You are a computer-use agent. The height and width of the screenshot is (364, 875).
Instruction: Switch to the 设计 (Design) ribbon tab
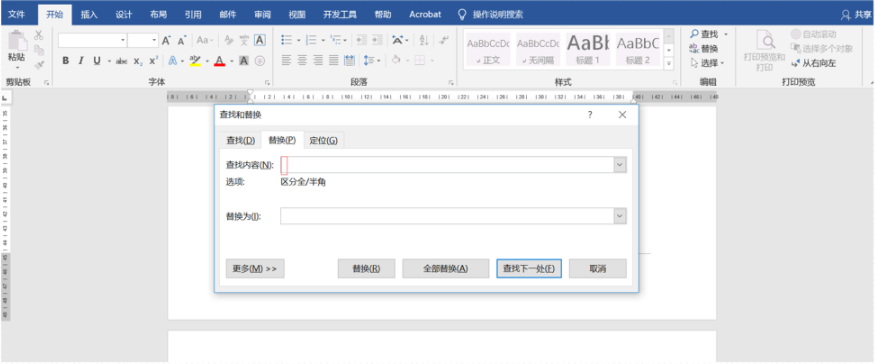click(124, 15)
